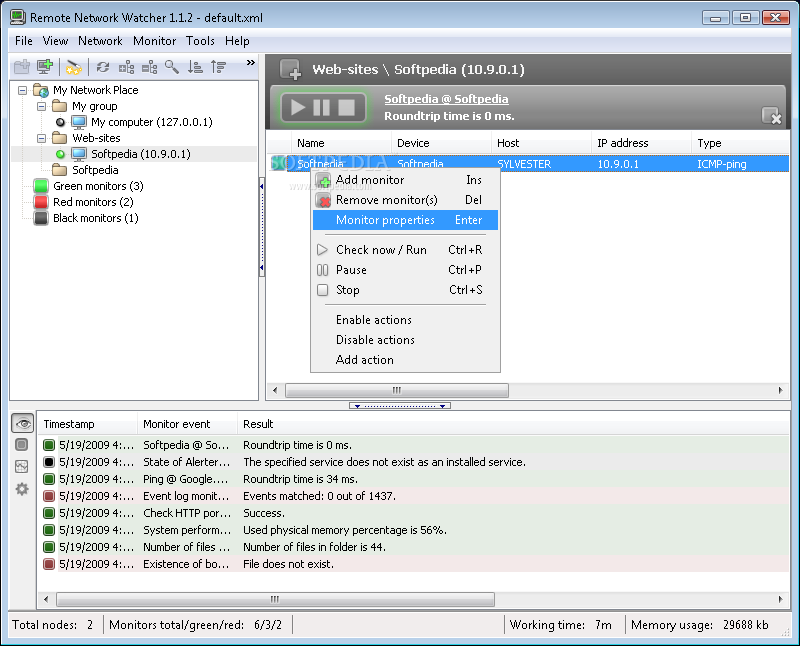Screen dimensions: 800x646
Task: Click the square icon in log sidebar
Action: (21, 445)
